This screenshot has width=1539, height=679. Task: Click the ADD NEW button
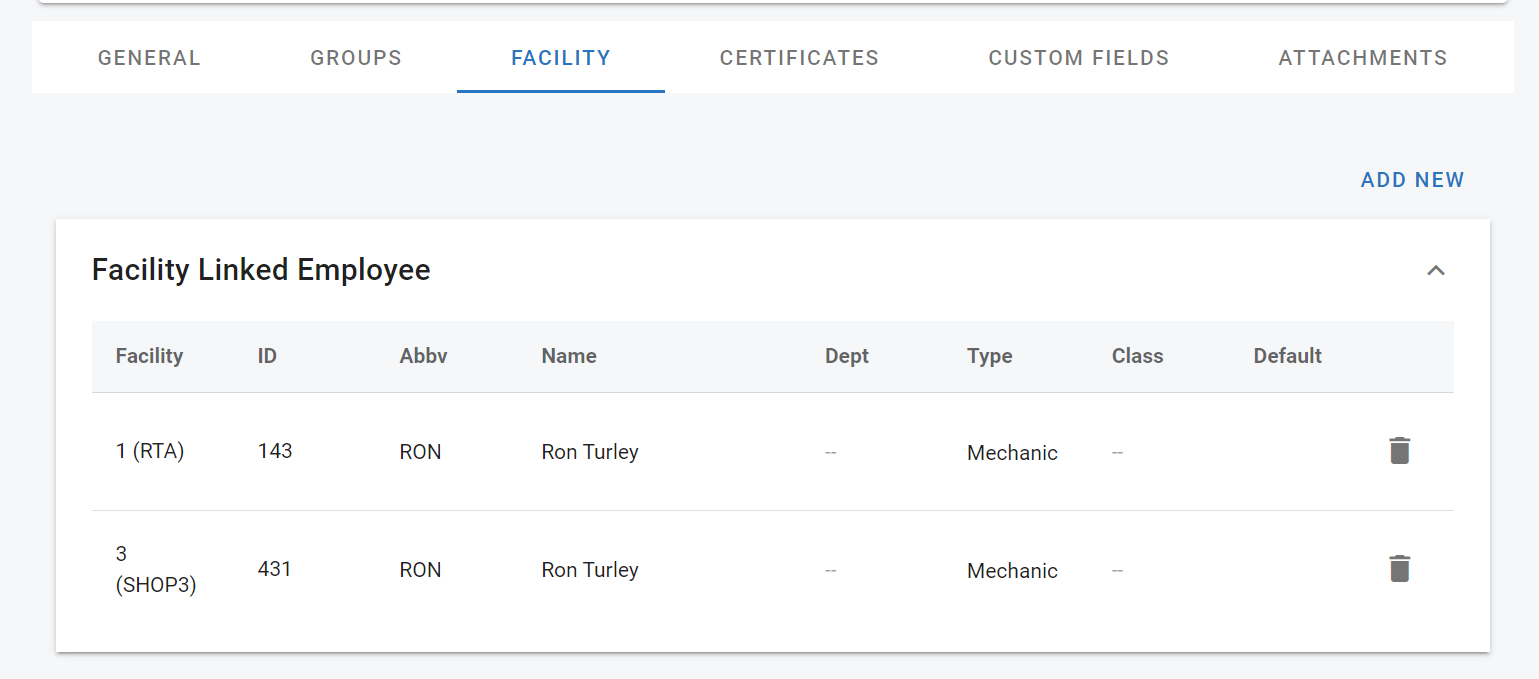click(x=1412, y=180)
